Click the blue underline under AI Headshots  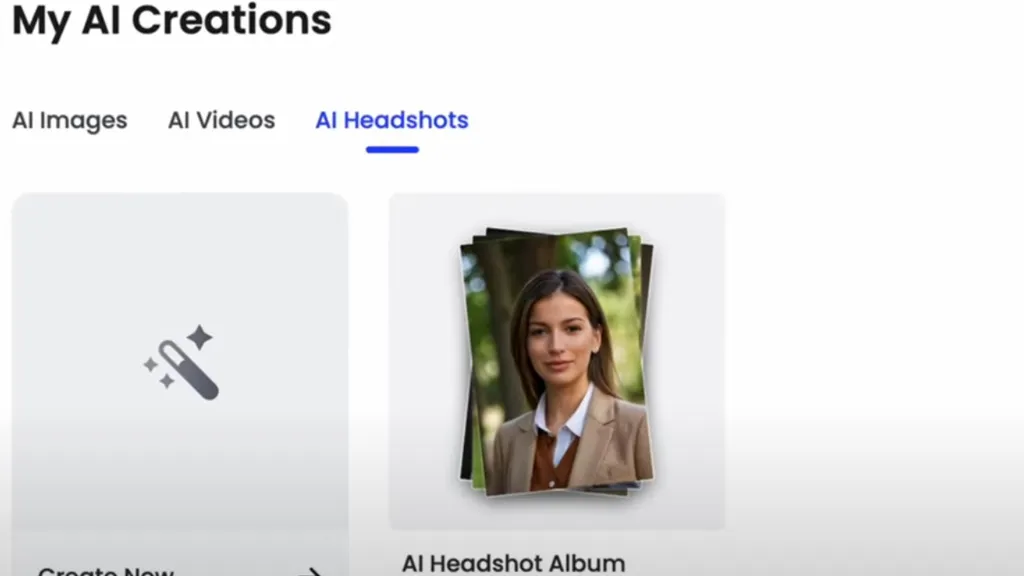392,150
